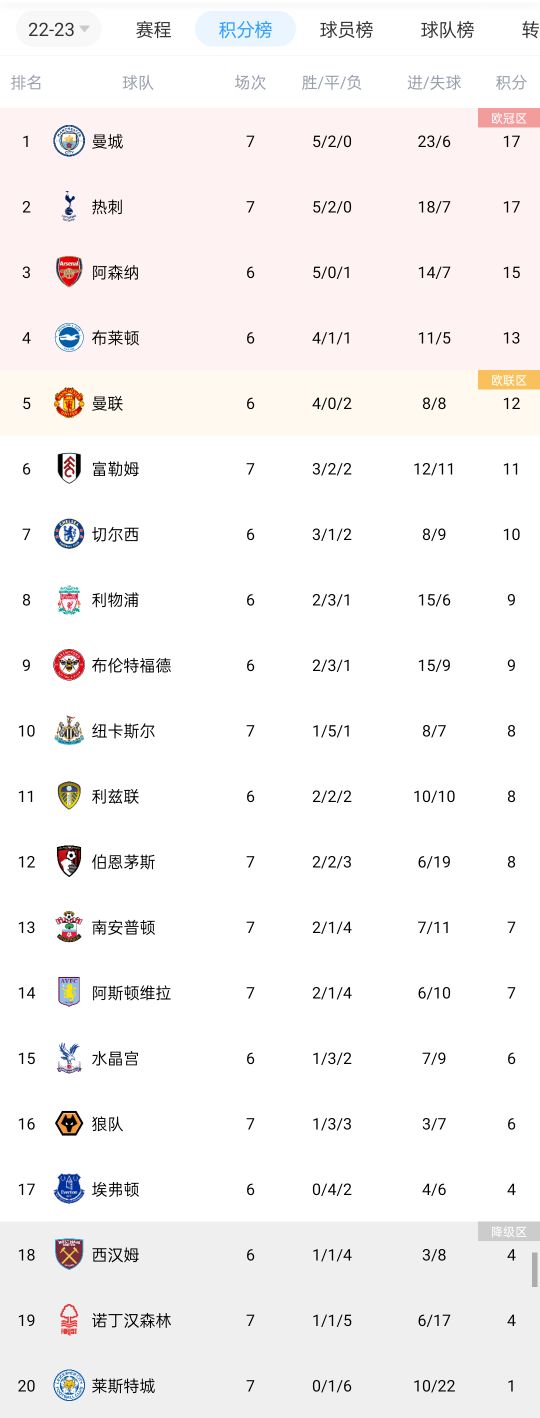Tap the Wolves crest icon
The width and height of the screenshot is (540, 1418).
(x=69, y=1124)
